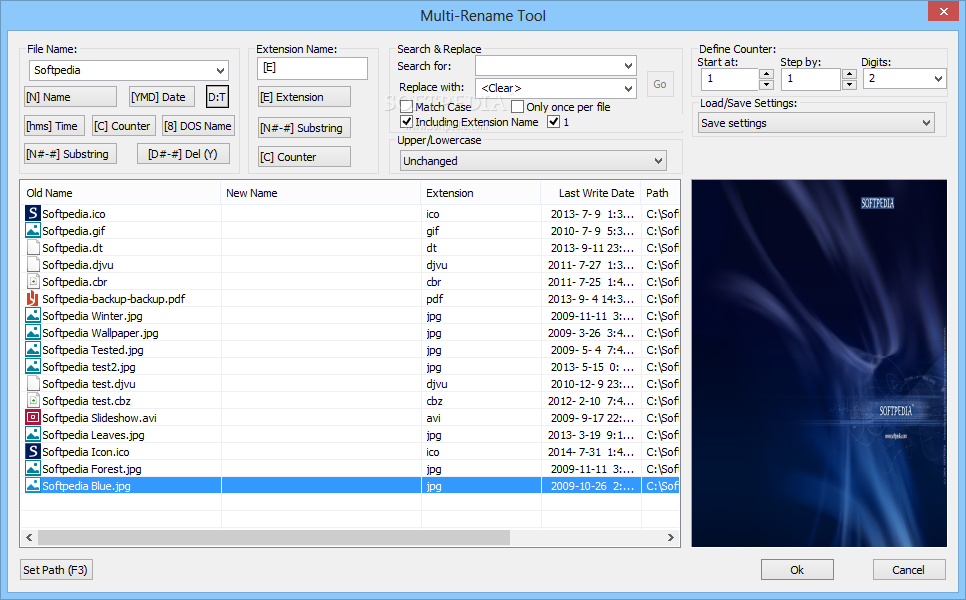Screen dimensions: 966x600
Task: Insert the [8] DOS Name placeholder
Action: click(198, 126)
